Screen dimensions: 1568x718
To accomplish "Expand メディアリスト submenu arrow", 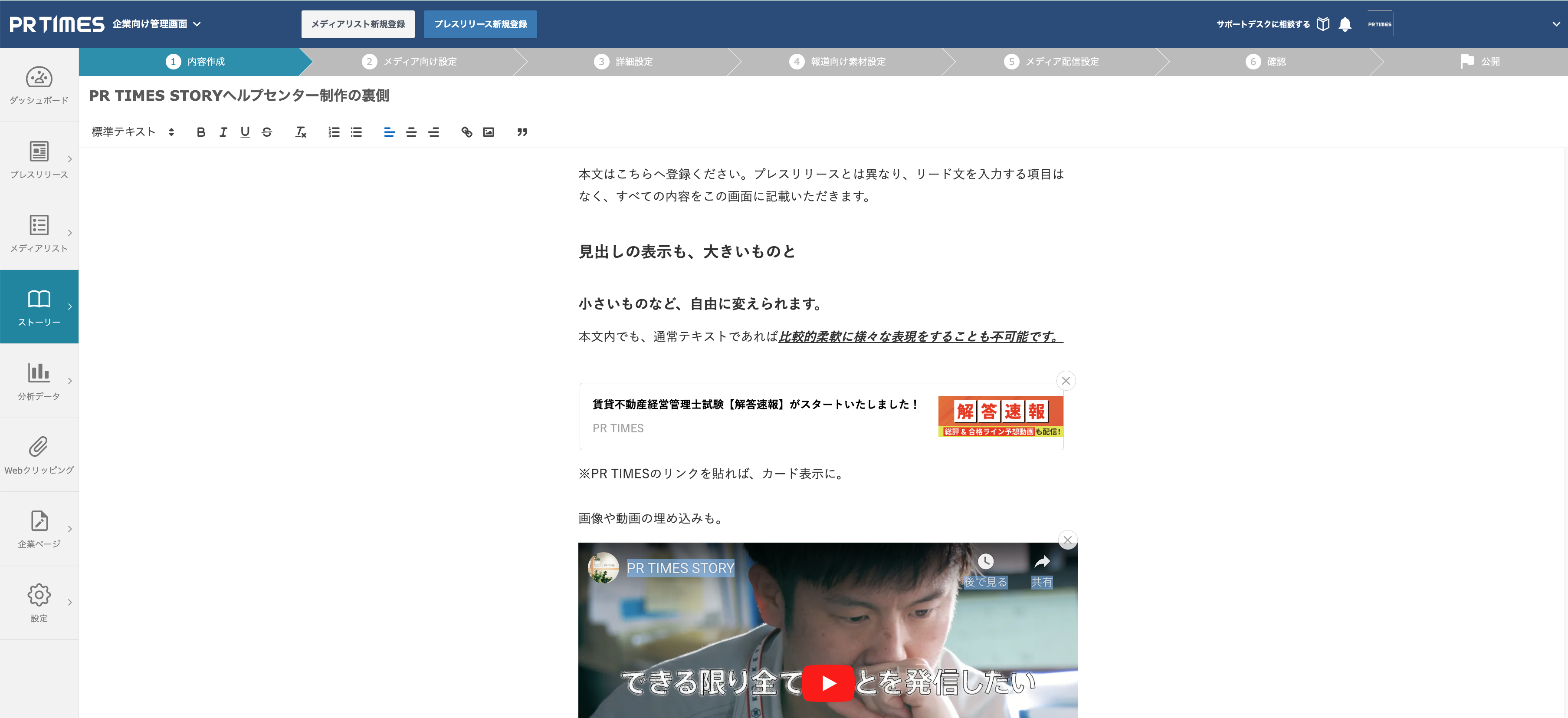I will [70, 233].
